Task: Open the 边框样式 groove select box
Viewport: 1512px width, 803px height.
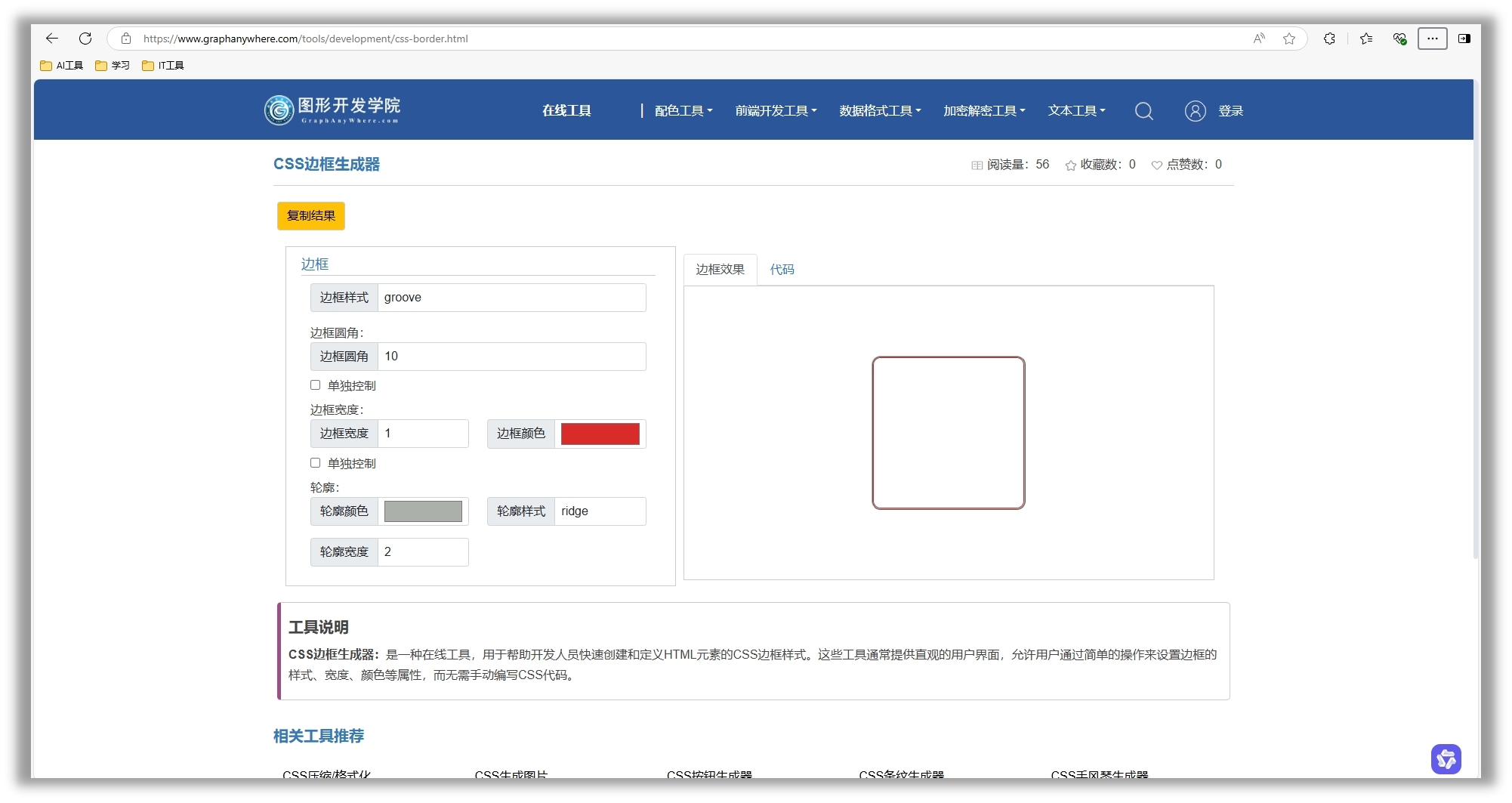Action: (x=511, y=298)
